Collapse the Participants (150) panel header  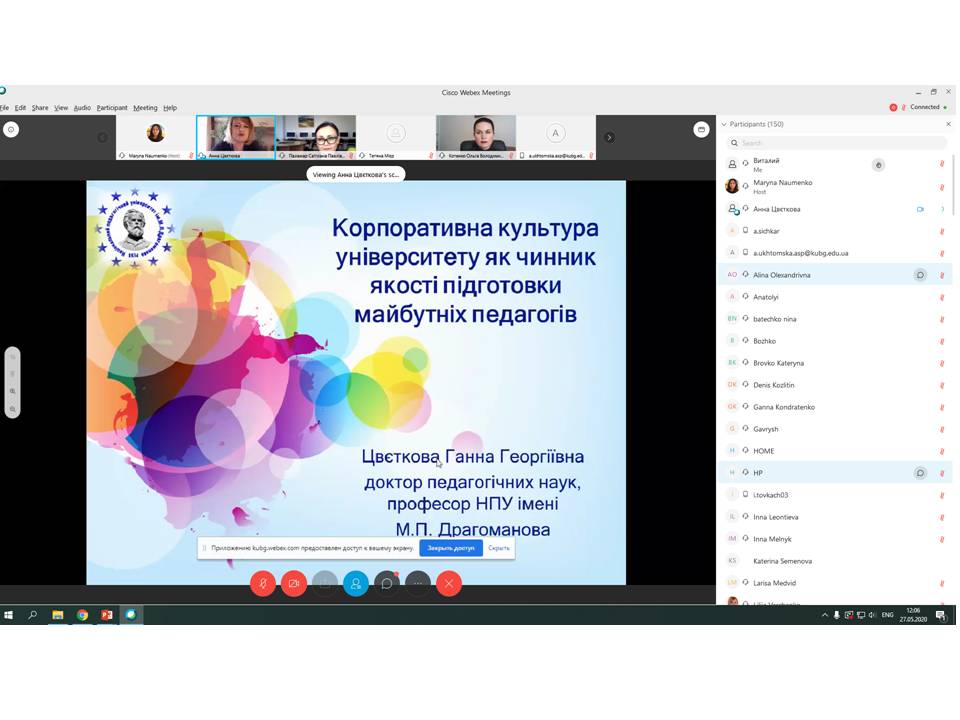[x=724, y=124]
